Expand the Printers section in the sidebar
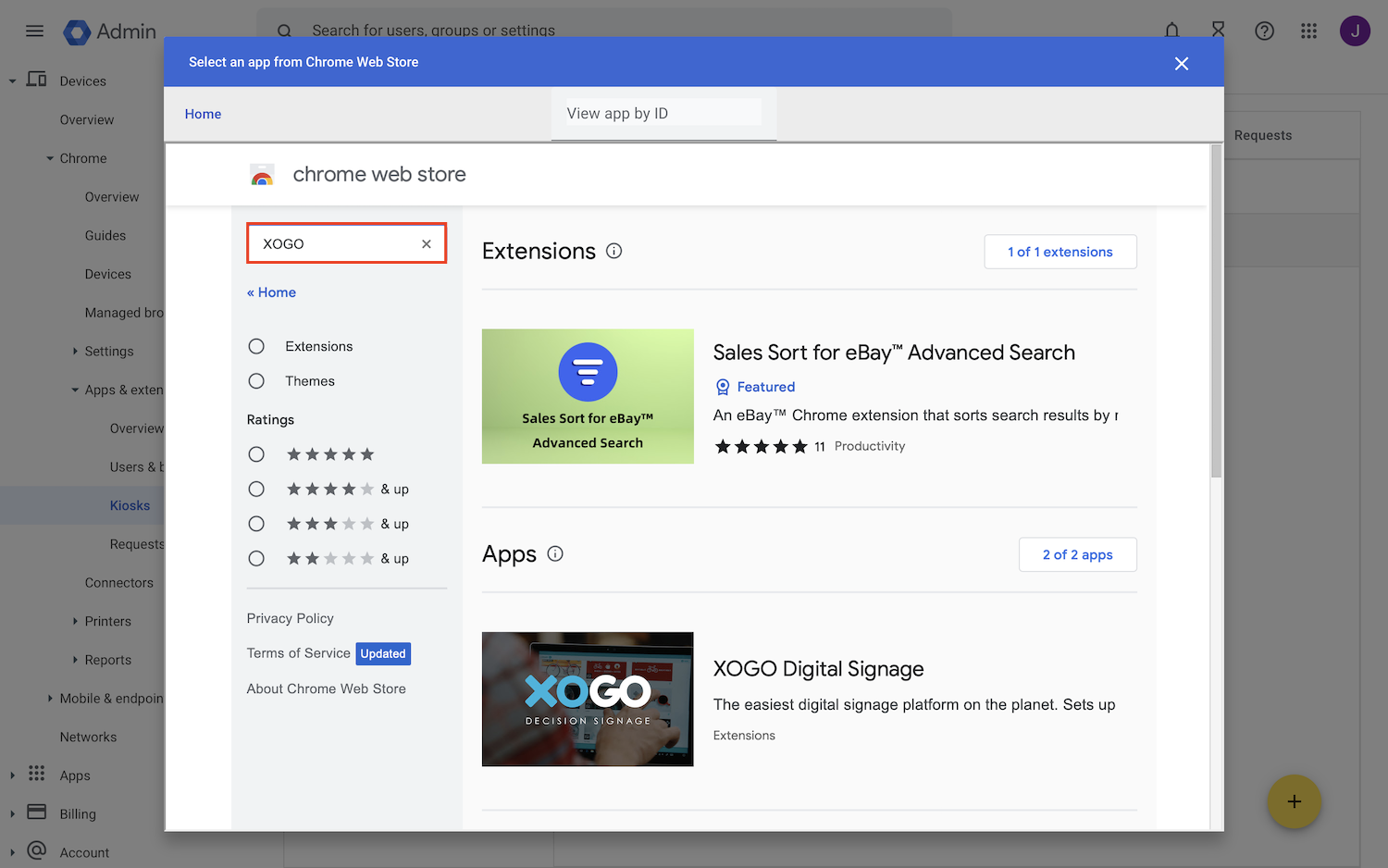 [76, 621]
